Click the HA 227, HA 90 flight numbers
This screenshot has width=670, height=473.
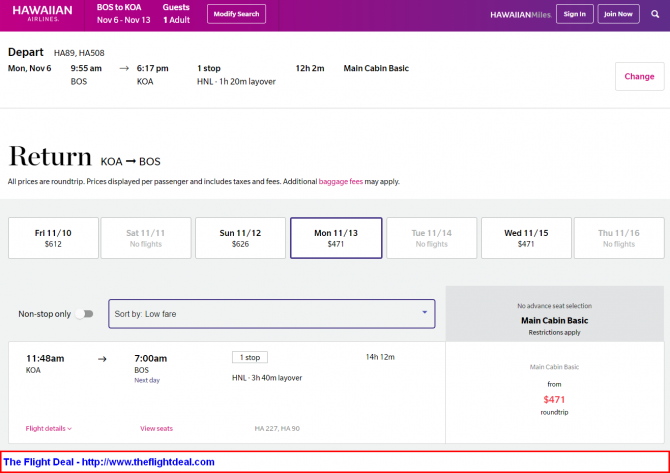[277, 428]
